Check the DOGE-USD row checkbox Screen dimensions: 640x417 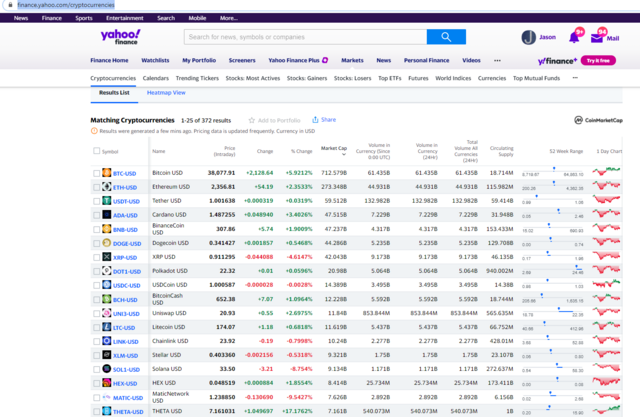click(96, 243)
